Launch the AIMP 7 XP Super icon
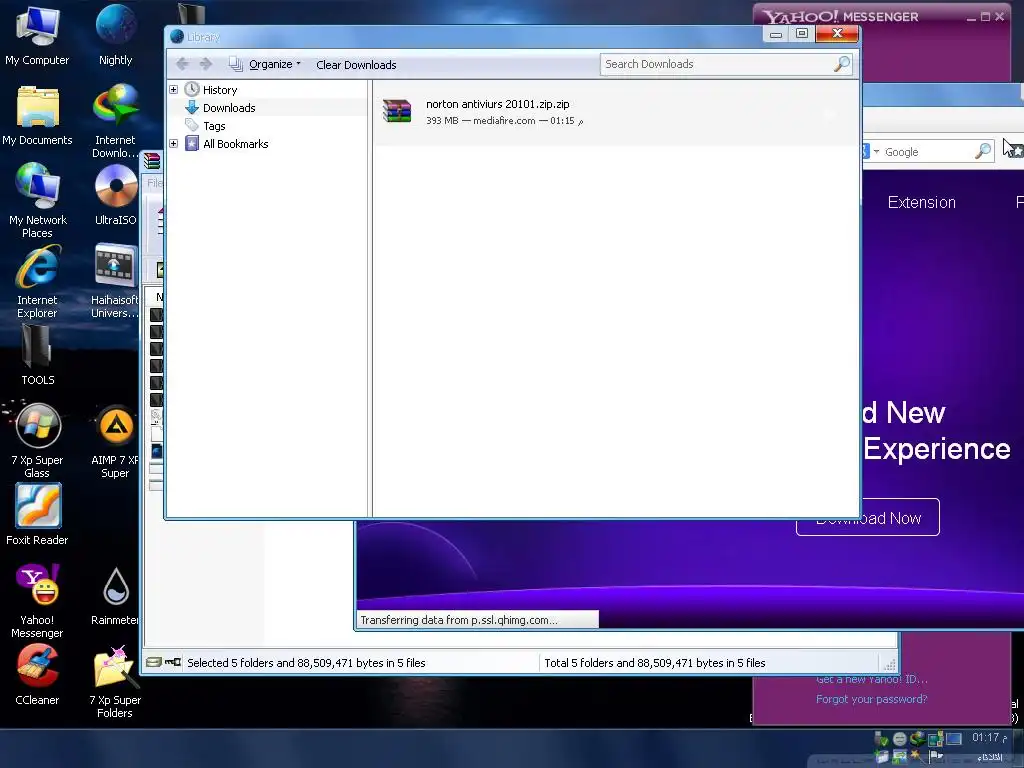Screen dimensions: 1024x768 (116, 441)
